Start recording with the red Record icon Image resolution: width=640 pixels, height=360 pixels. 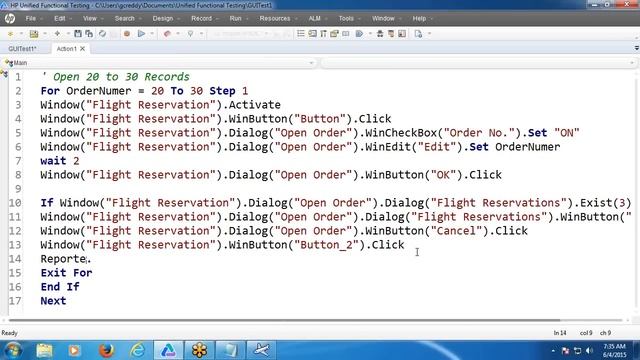[x=127, y=34]
